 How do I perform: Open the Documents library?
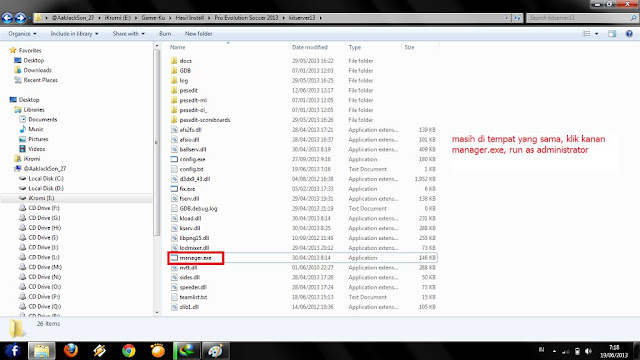(42, 120)
